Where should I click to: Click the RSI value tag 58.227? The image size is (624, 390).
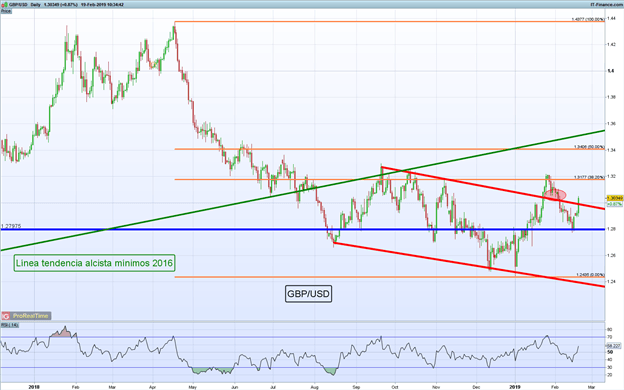tap(614, 346)
